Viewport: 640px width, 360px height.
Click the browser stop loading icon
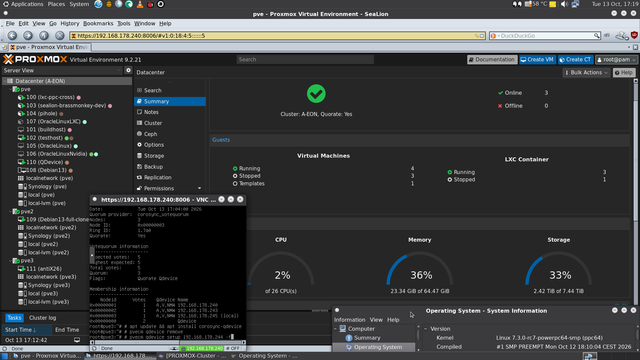60,36
